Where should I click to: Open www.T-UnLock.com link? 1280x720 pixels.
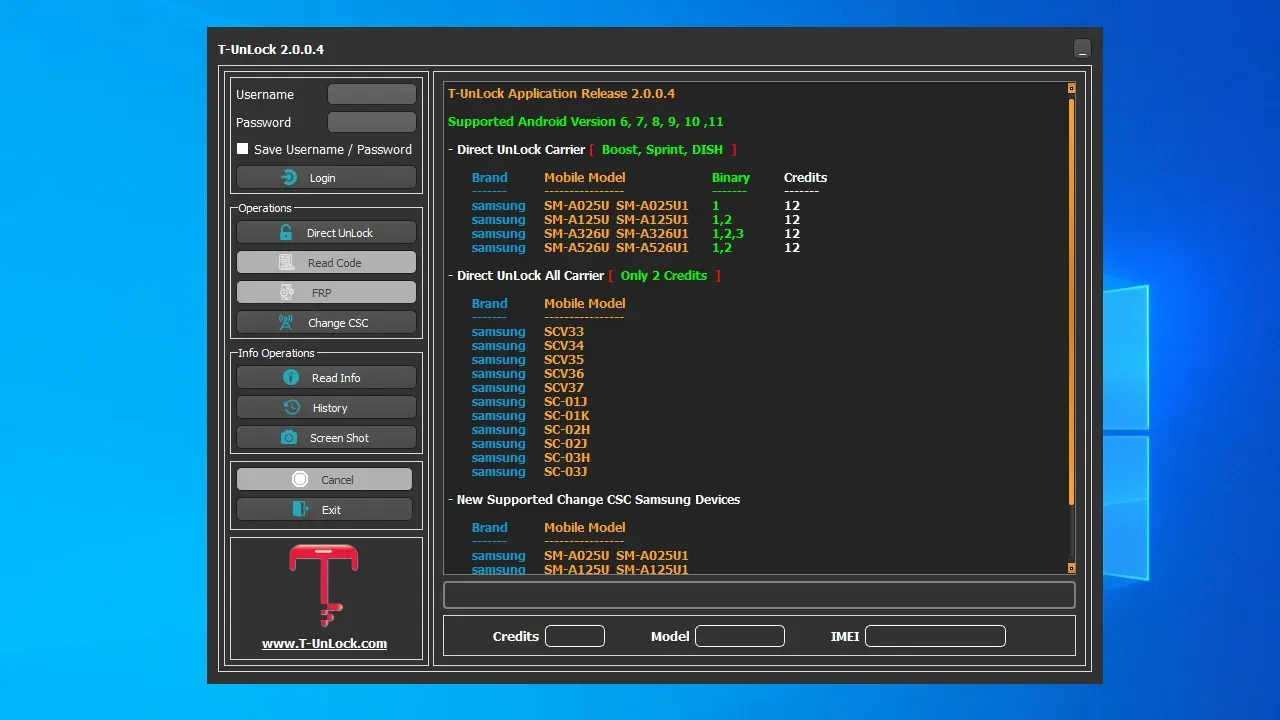pos(324,643)
